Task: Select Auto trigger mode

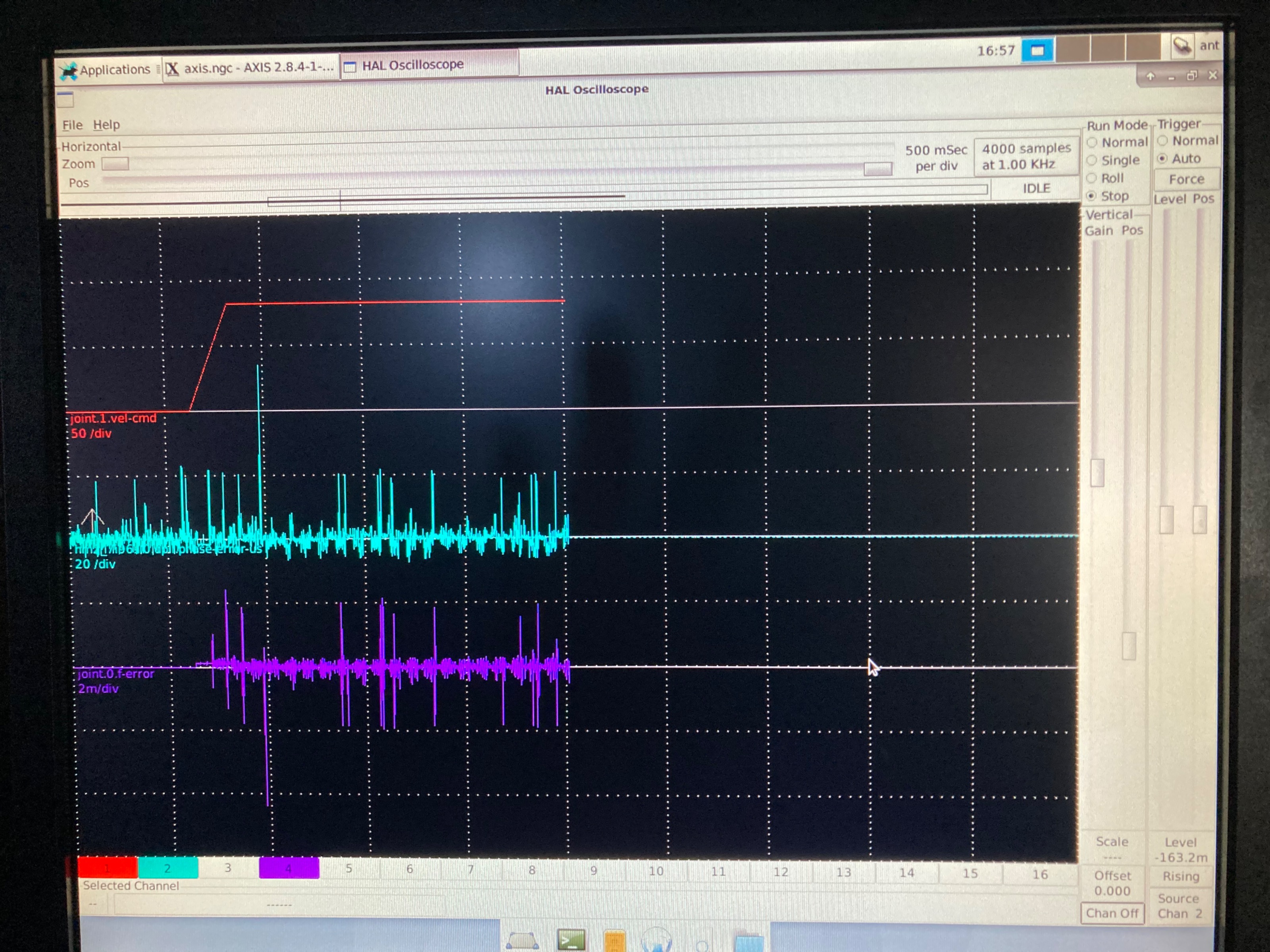Action: point(1179,158)
